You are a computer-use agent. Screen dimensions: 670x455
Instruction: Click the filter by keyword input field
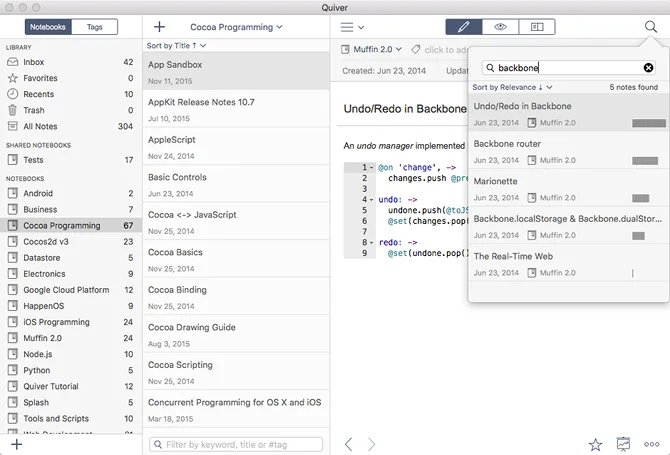pyautogui.click(x=236, y=444)
